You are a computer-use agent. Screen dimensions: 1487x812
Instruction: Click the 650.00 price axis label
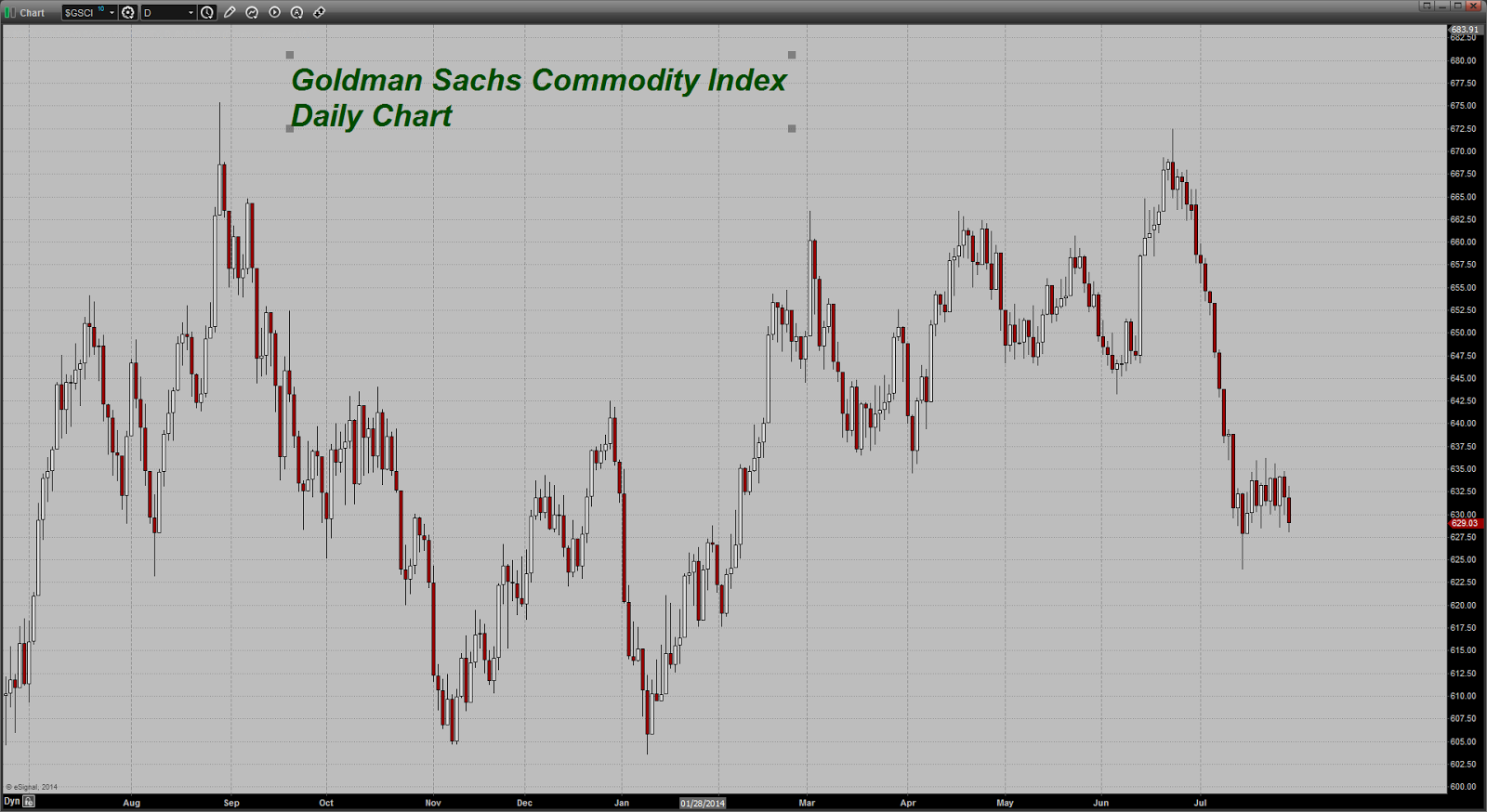tap(1463, 333)
